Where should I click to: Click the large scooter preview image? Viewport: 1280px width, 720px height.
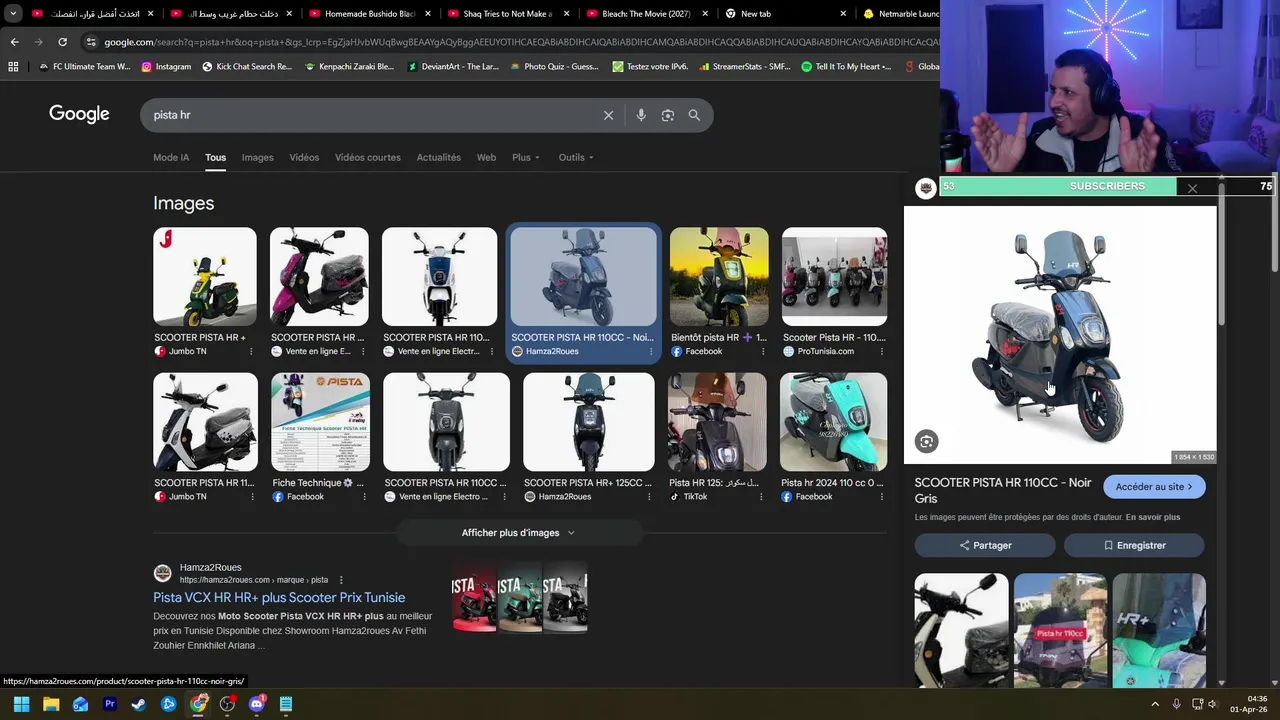1060,335
